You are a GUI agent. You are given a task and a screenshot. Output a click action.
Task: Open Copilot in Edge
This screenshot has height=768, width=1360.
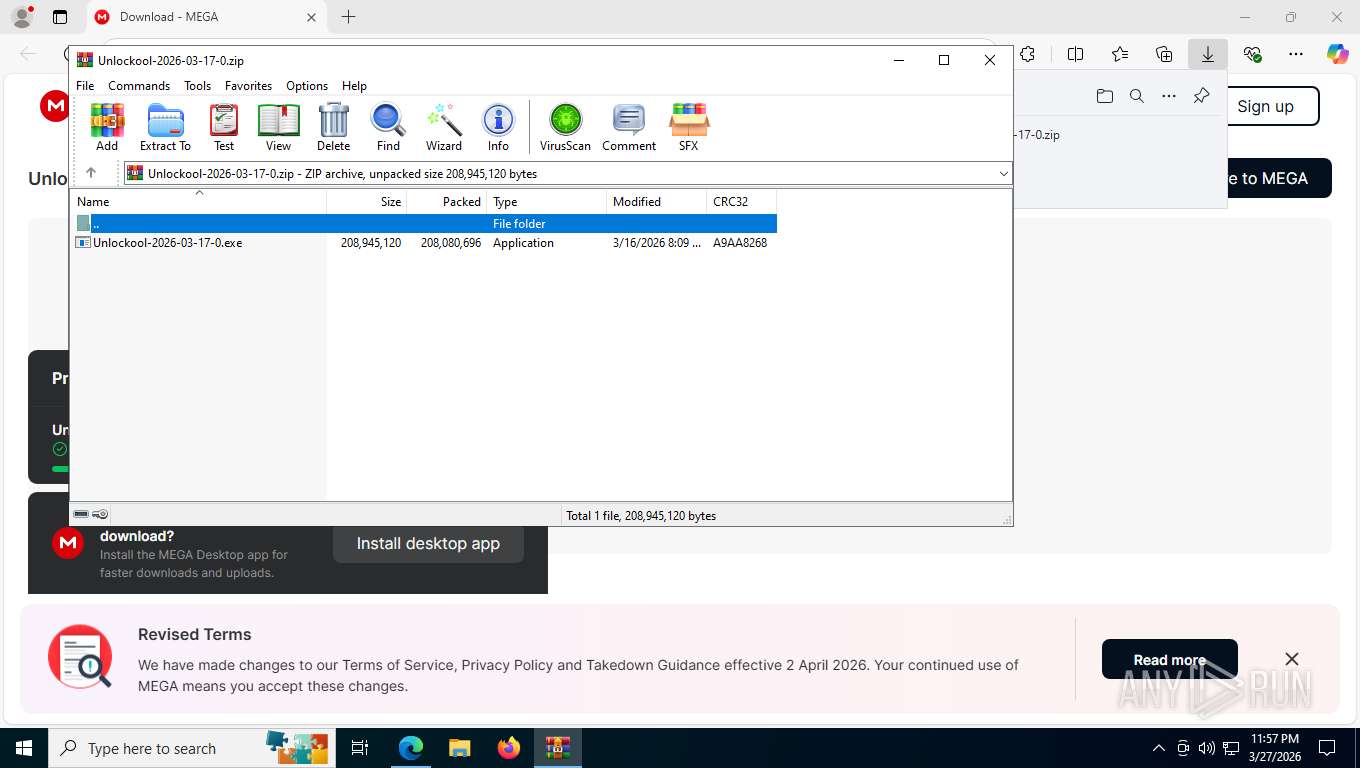point(1338,54)
